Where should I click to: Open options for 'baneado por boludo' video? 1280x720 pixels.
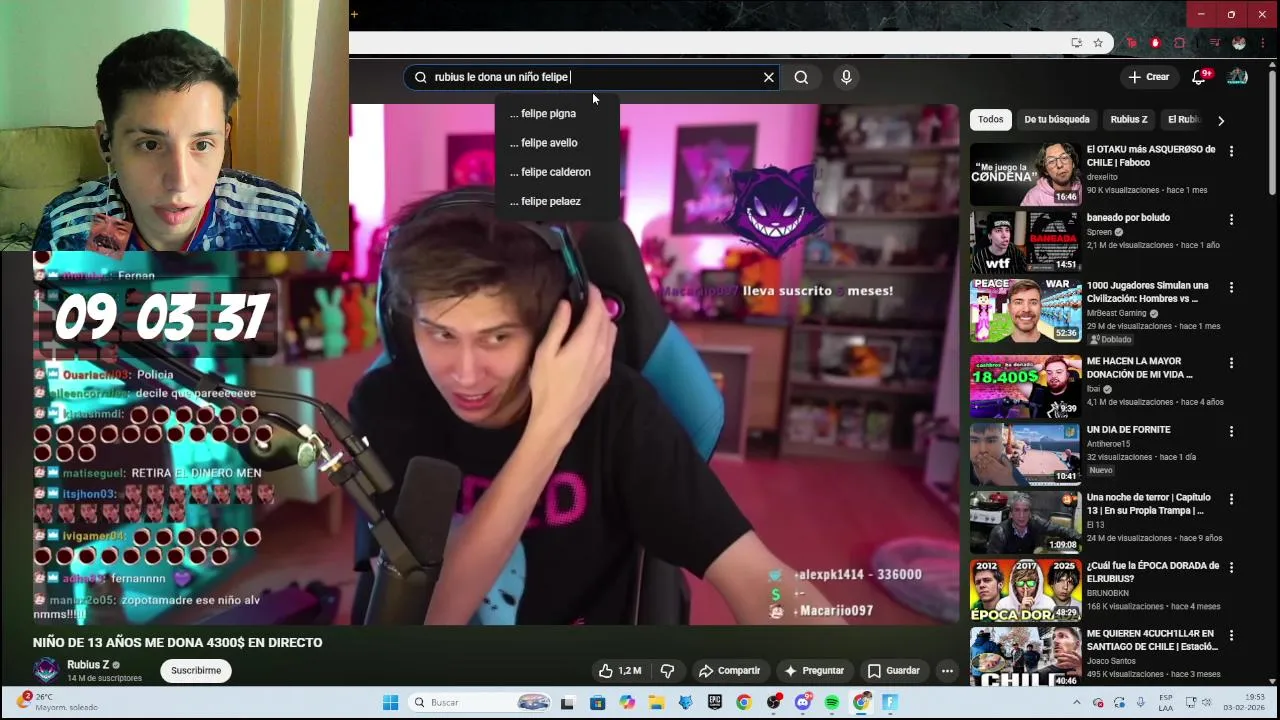coord(1231,219)
